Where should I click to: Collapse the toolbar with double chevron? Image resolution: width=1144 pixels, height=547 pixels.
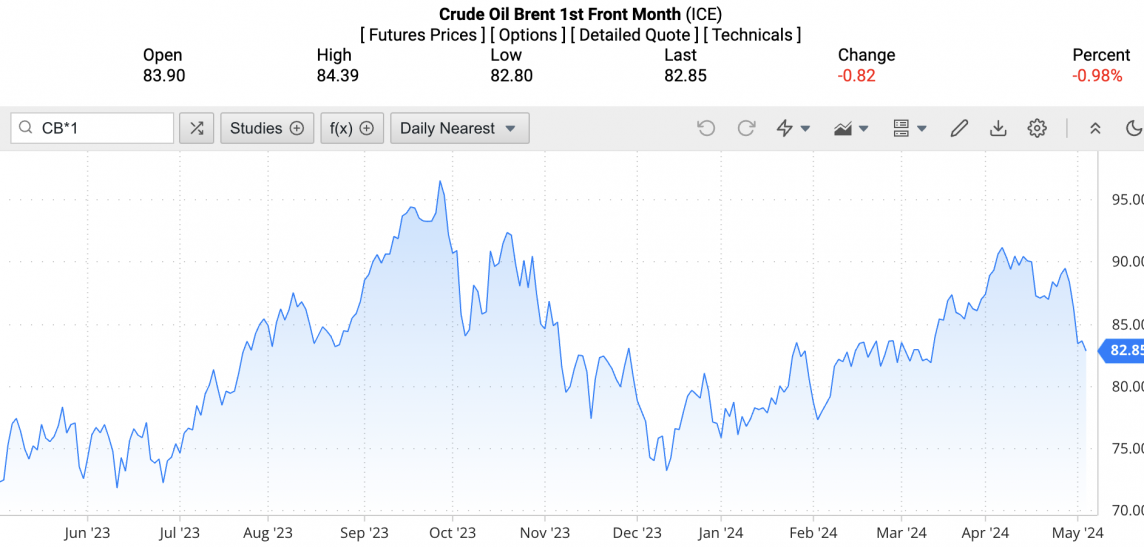click(x=1095, y=128)
